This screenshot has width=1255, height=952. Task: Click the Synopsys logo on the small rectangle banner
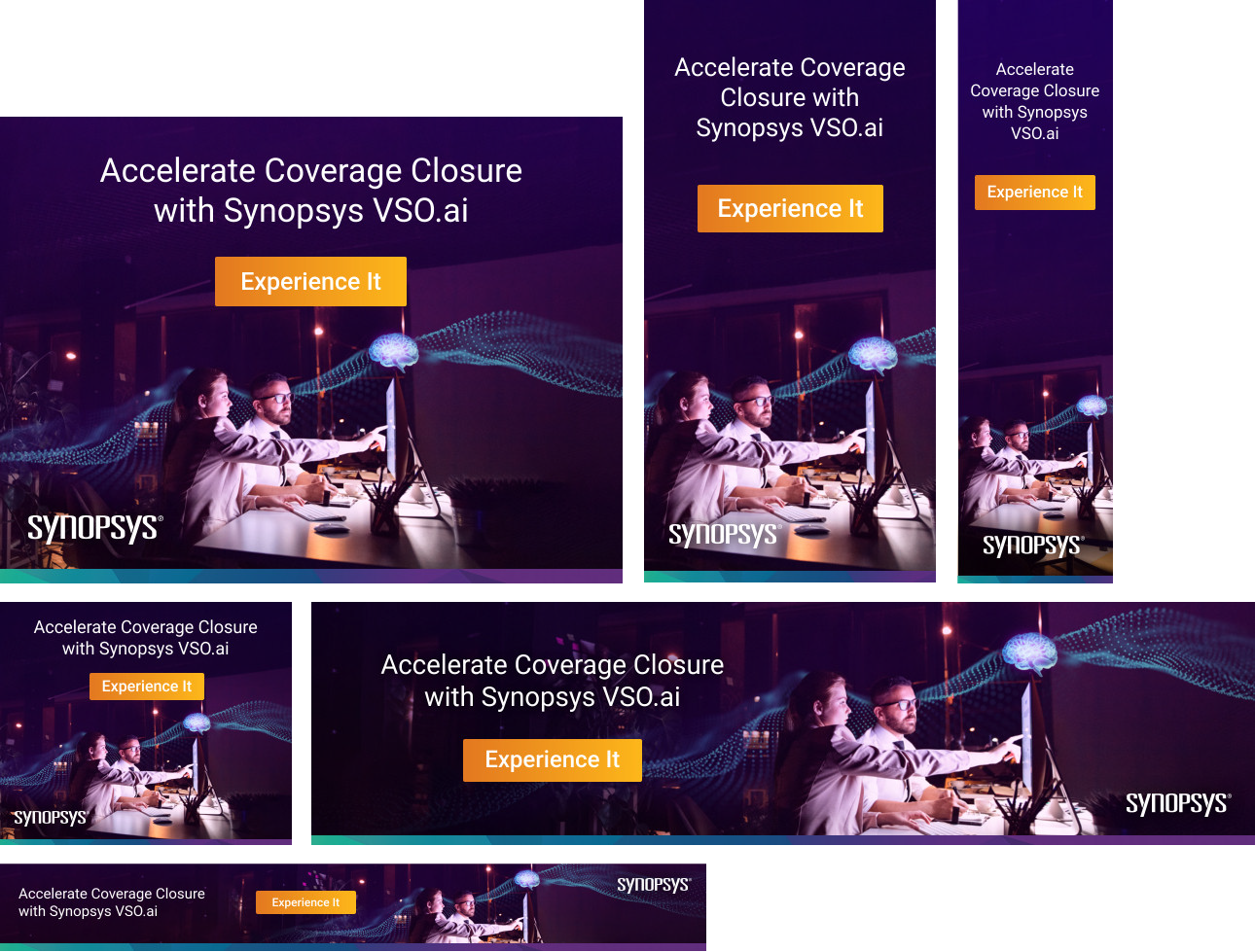pyautogui.click(x=51, y=818)
